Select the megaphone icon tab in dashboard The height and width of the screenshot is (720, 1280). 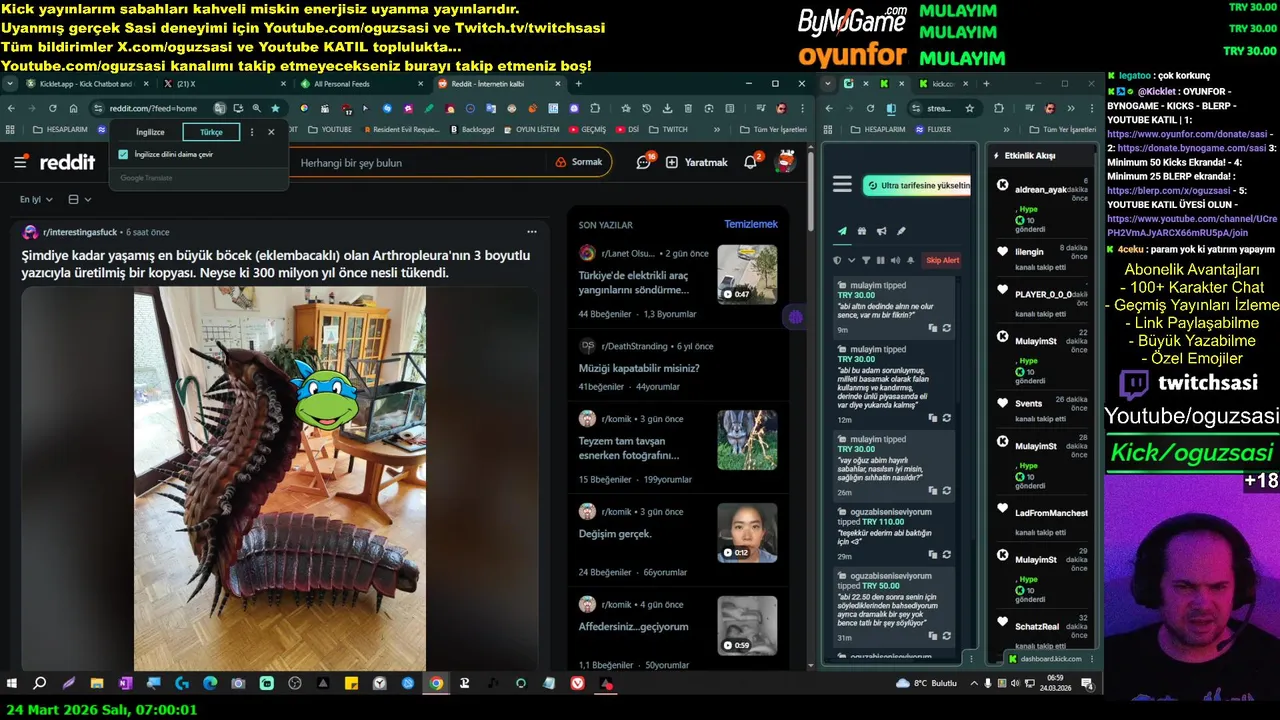(881, 231)
